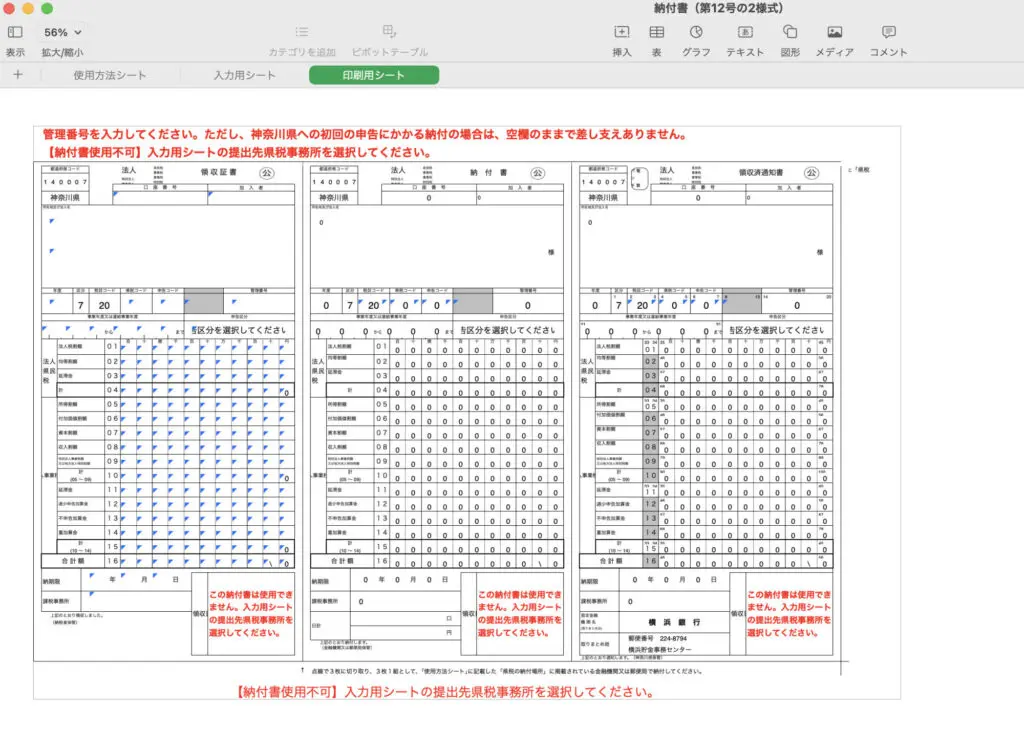Add a table with the 表 icon
The width and height of the screenshot is (1024, 749).
point(656,33)
